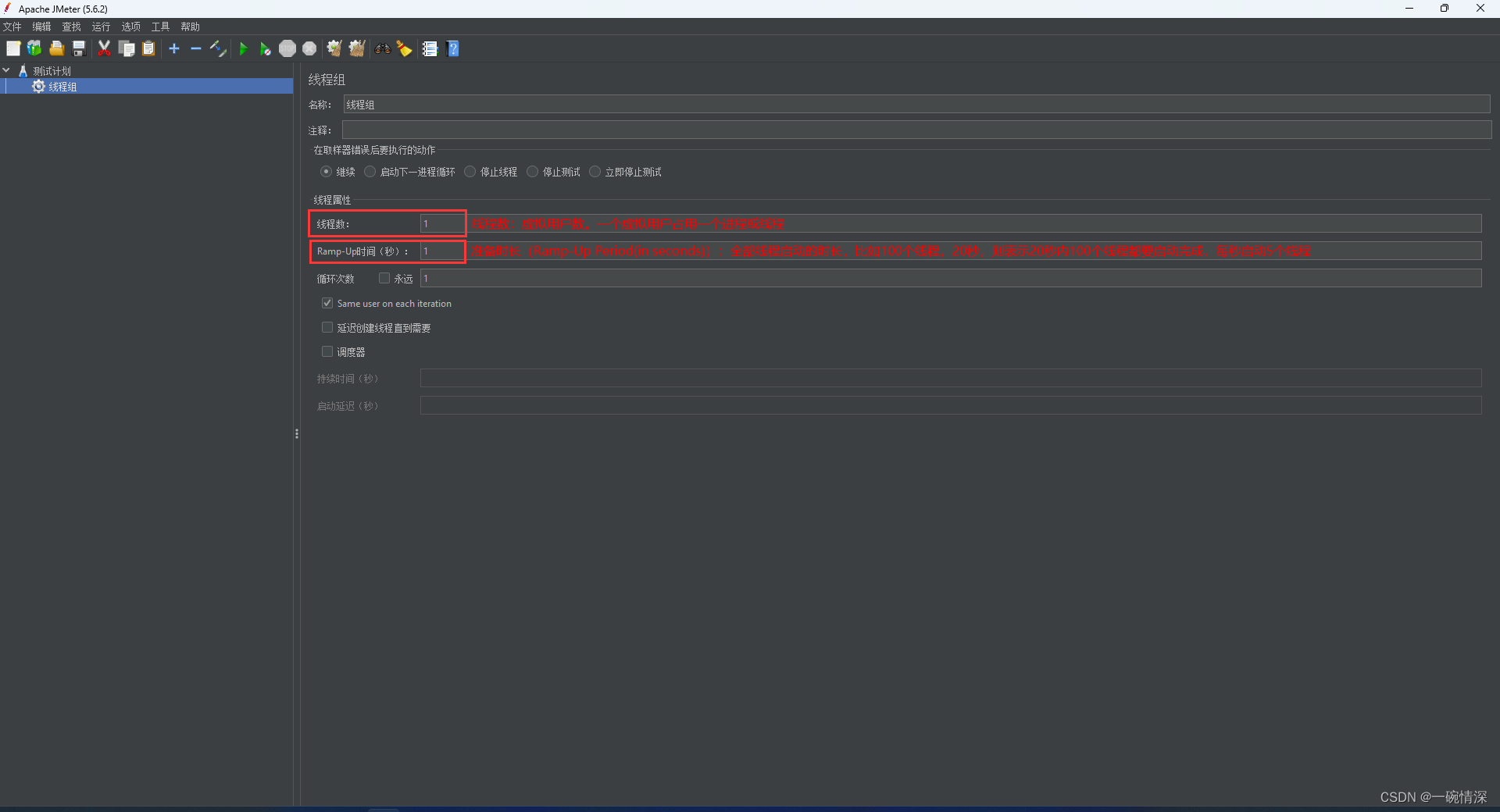Click the Stop test icon

click(287, 48)
